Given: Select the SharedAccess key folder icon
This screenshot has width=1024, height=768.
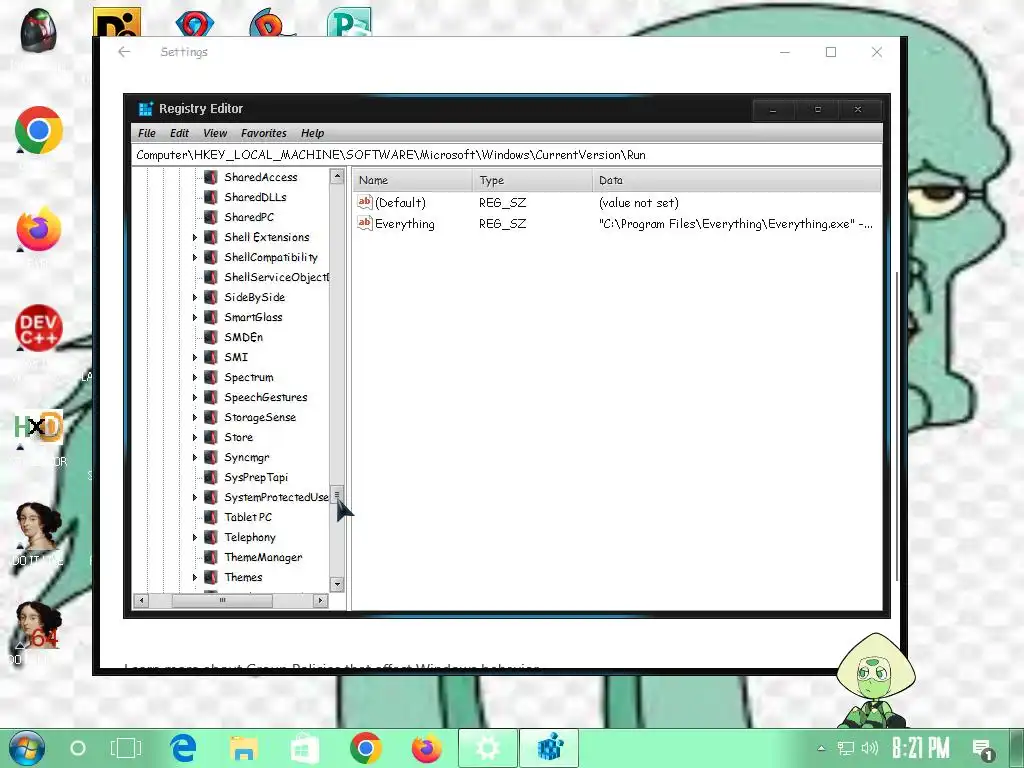Looking at the screenshot, I should pyautogui.click(x=211, y=177).
